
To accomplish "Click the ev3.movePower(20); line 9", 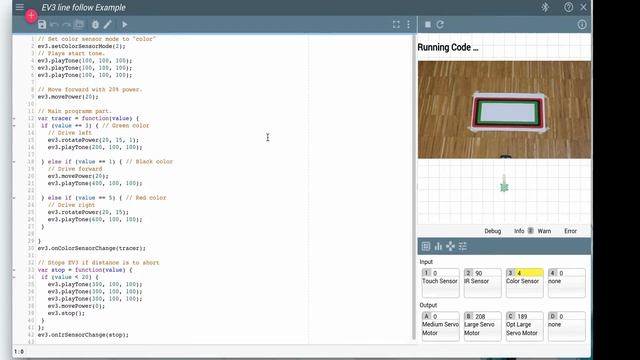I will pos(68,97).
